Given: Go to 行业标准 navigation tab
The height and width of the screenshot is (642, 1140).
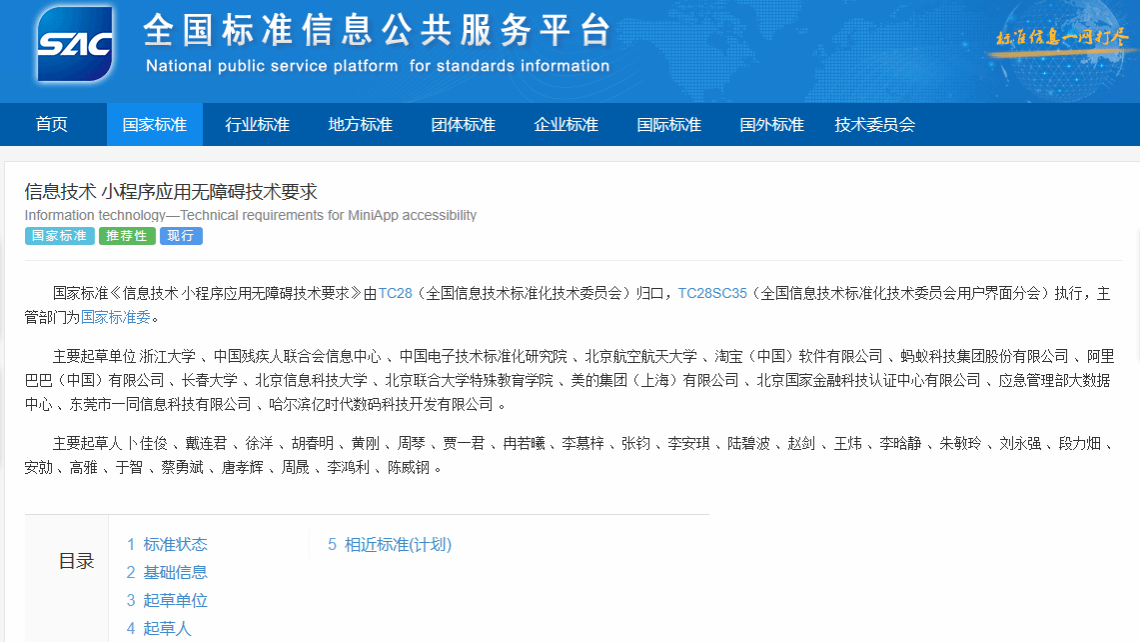Looking at the screenshot, I should (257, 125).
